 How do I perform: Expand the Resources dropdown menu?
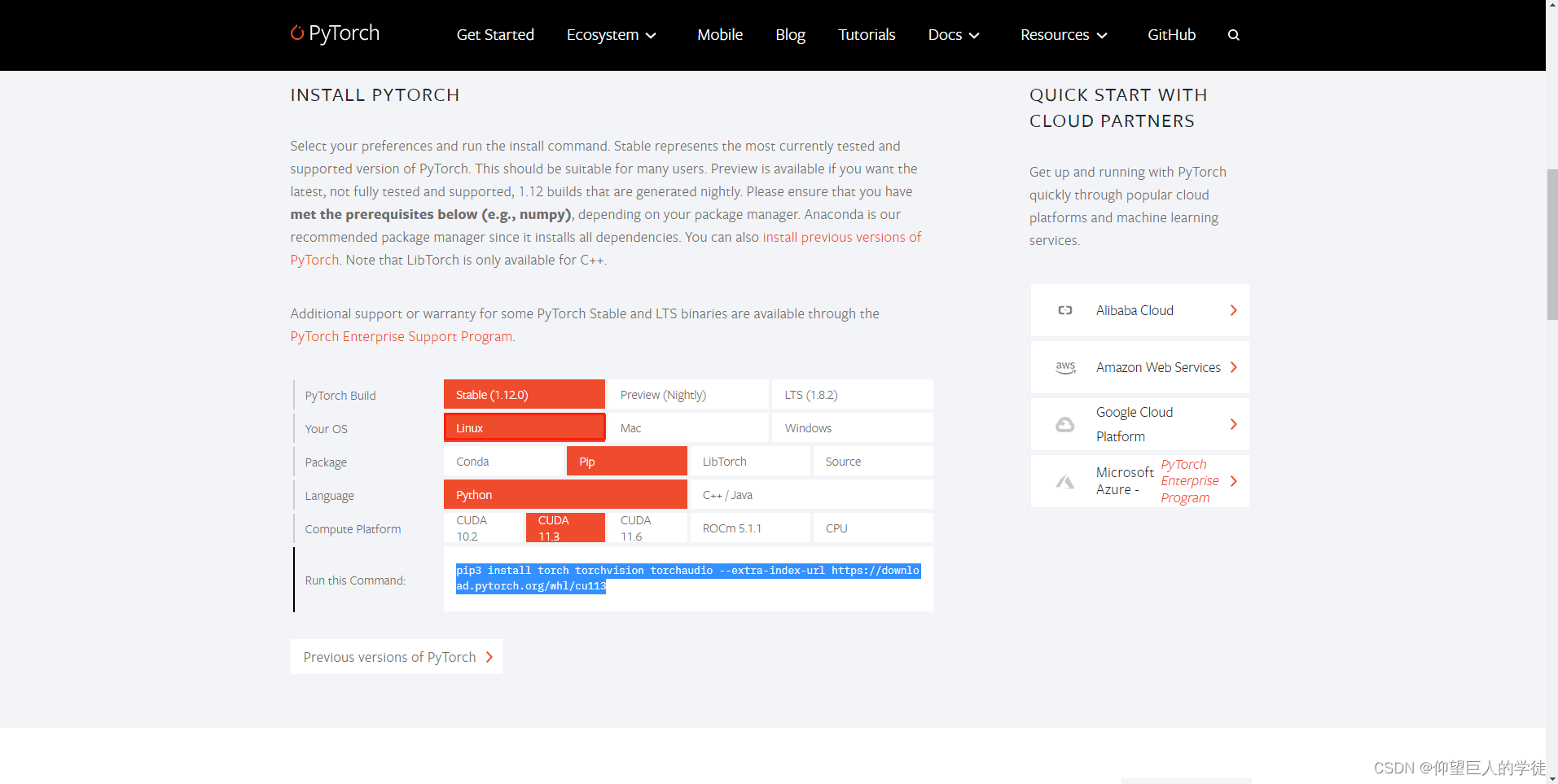coord(1064,35)
